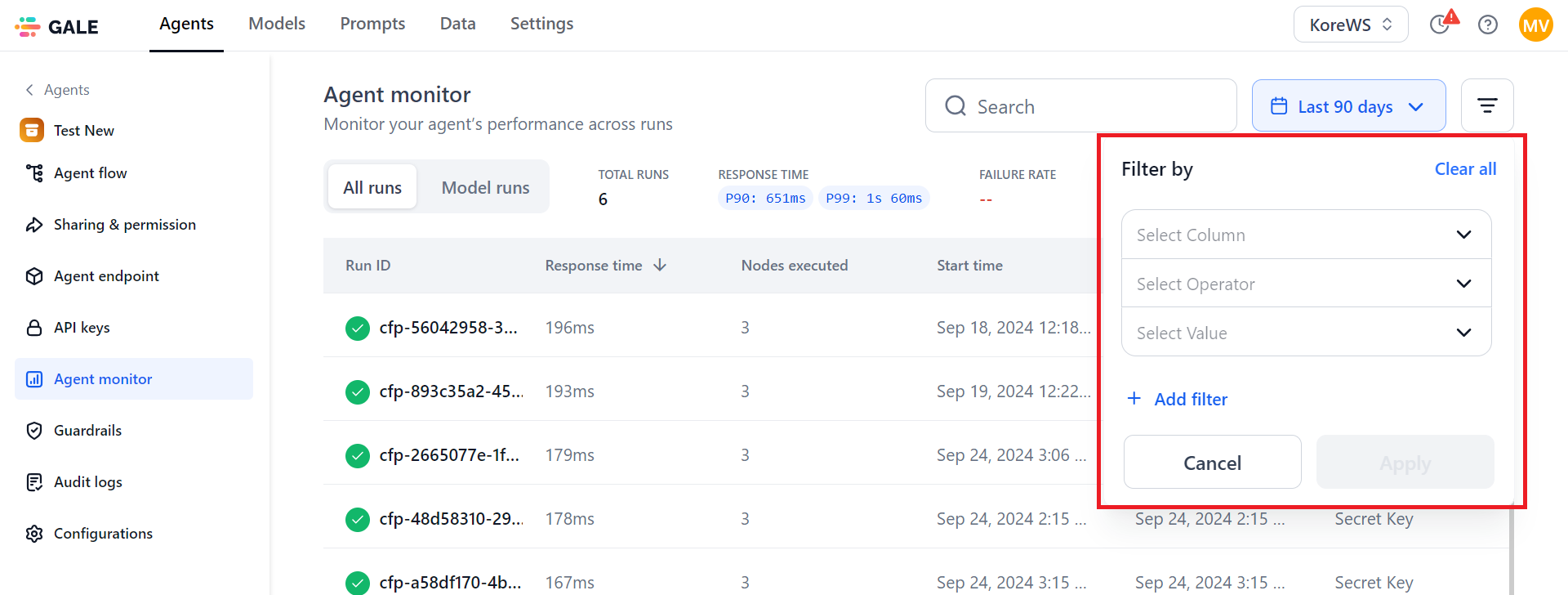Open the MV user avatar menu
Viewport: 1568px width, 595px height.
coord(1535,25)
